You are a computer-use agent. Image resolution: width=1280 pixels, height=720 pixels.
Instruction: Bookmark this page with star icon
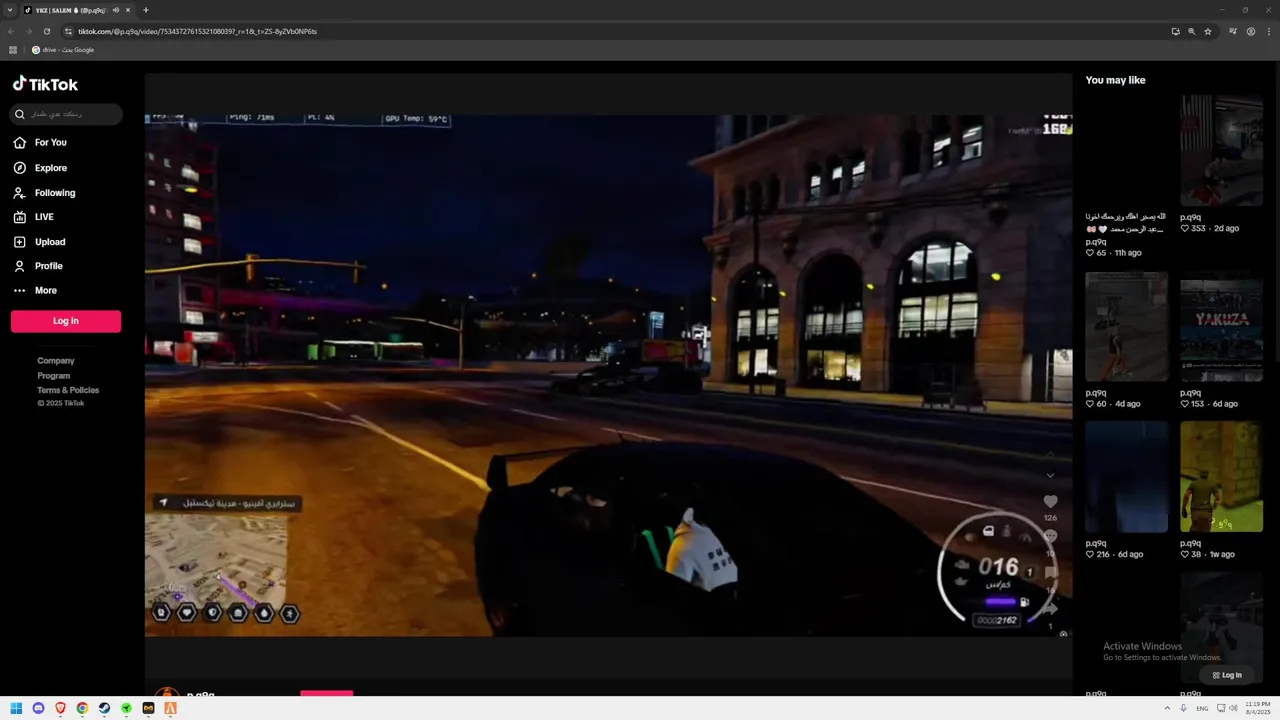(1208, 31)
